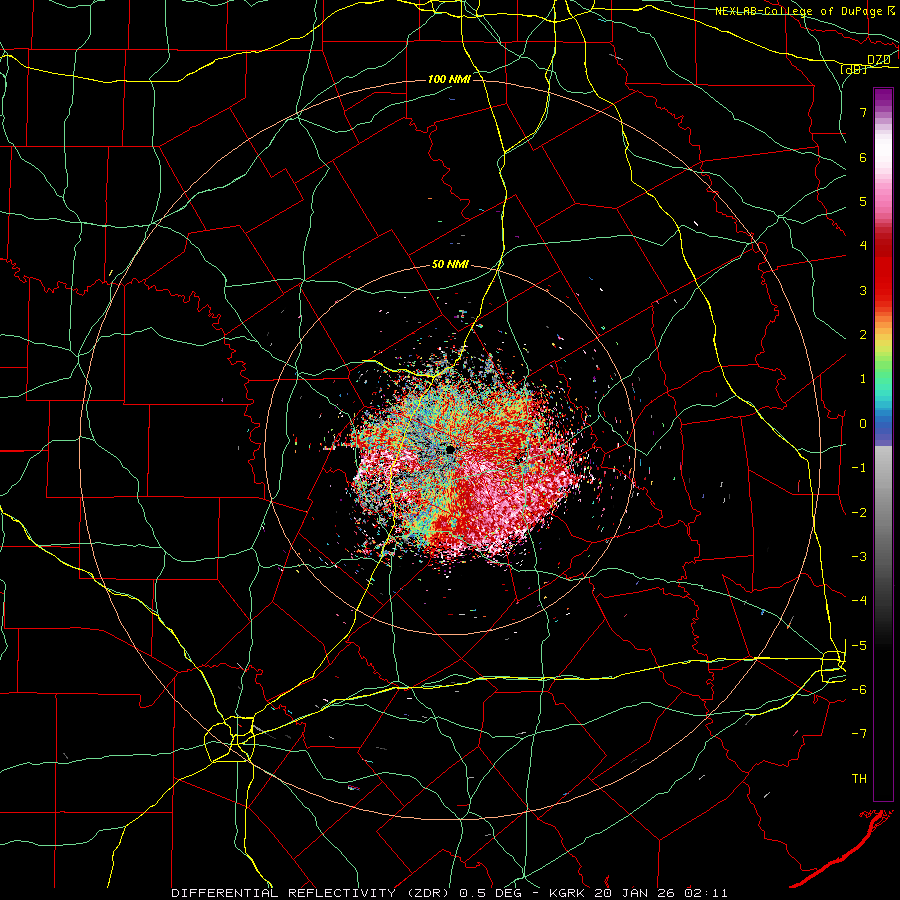This screenshot has width=900, height=900.
Task: Click the 100 NMI range ring label
Action: [449, 79]
